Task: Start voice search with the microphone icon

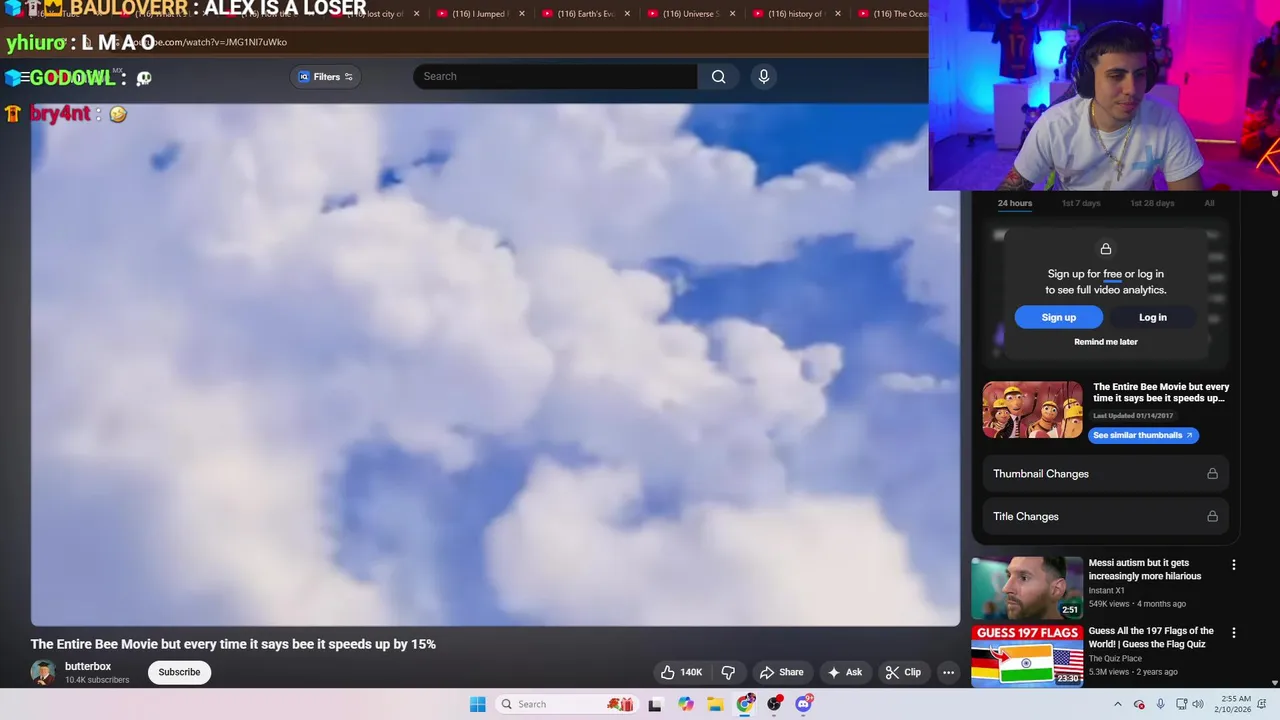Action: coord(764,76)
